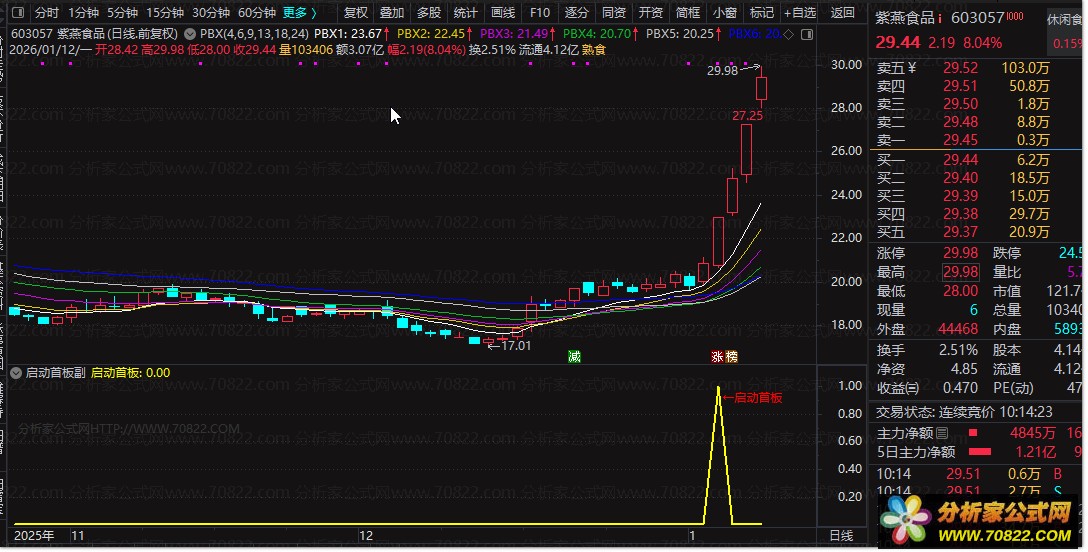Click the 涨 marker below the chart
Screen dimensions: 1088x552
717,356
